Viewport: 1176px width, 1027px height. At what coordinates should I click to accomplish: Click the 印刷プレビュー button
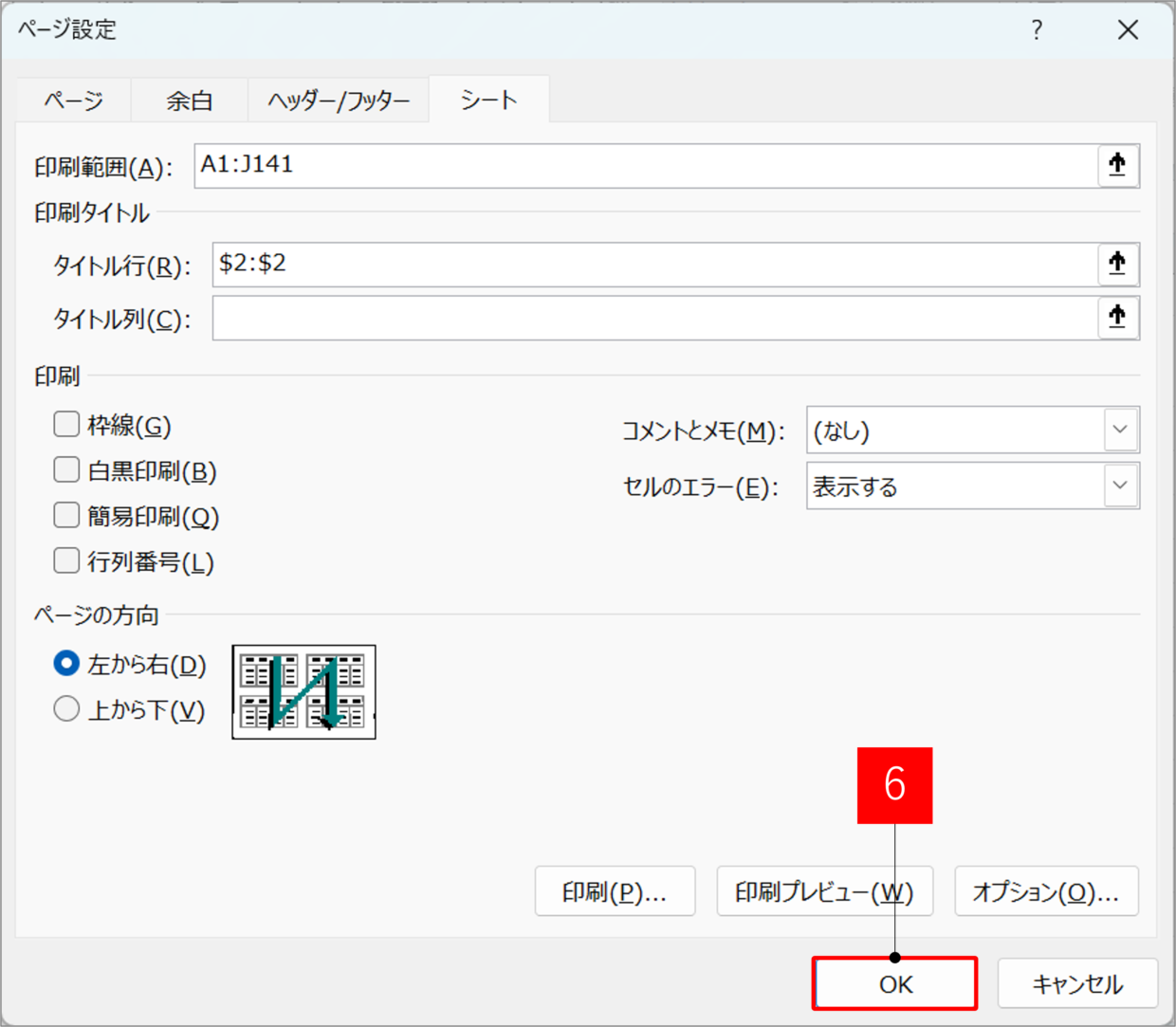point(824,891)
